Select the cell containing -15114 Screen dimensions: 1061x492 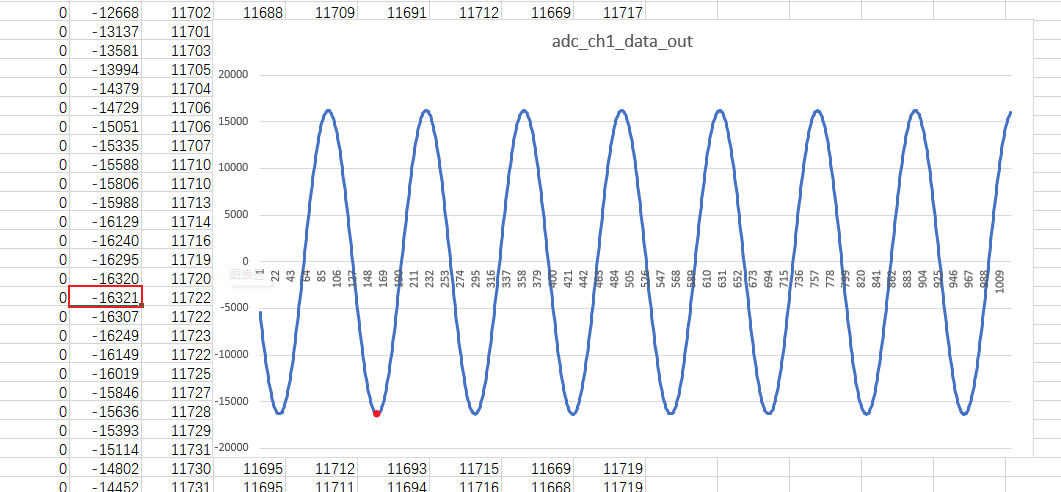pyautogui.click(x=106, y=449)
